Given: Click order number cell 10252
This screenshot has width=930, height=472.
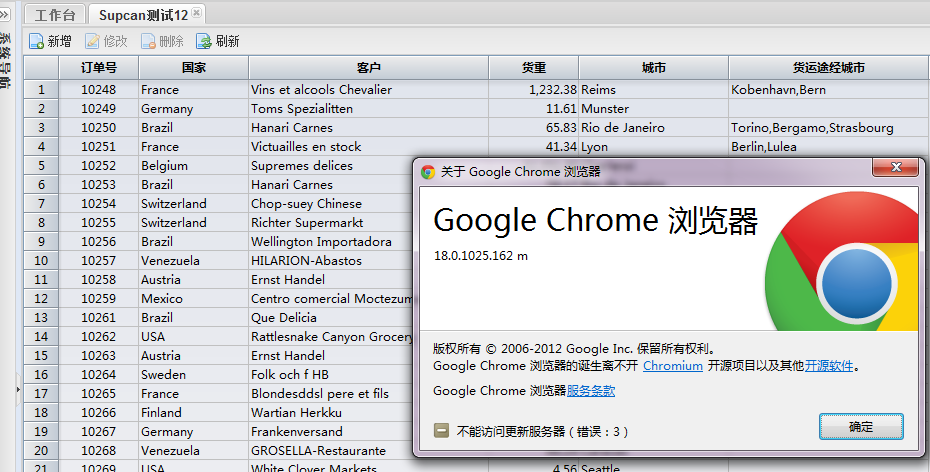Looking at the screenshot, I should coord(98,165).
